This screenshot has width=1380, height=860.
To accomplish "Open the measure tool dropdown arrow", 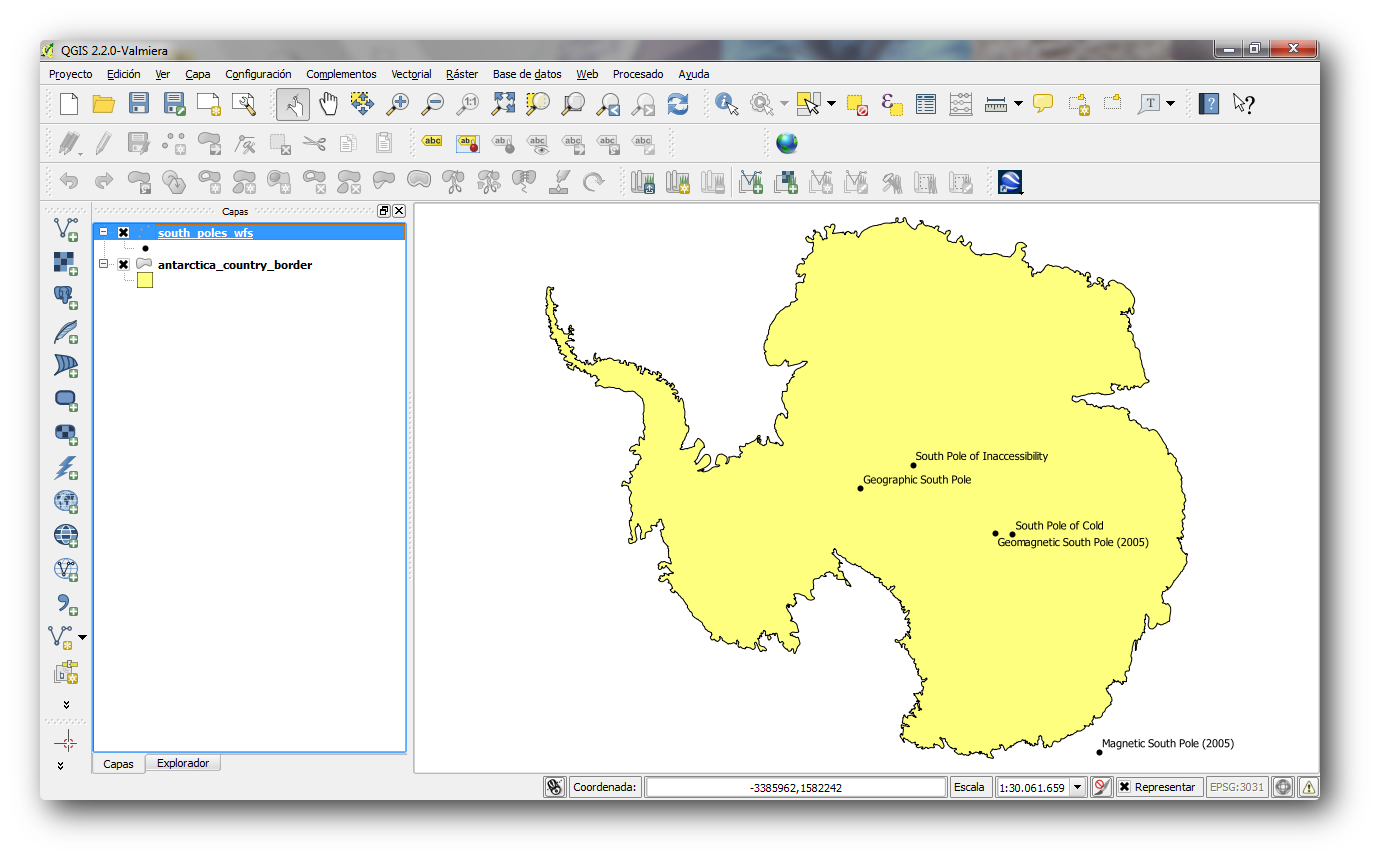I will point(1018,103).
